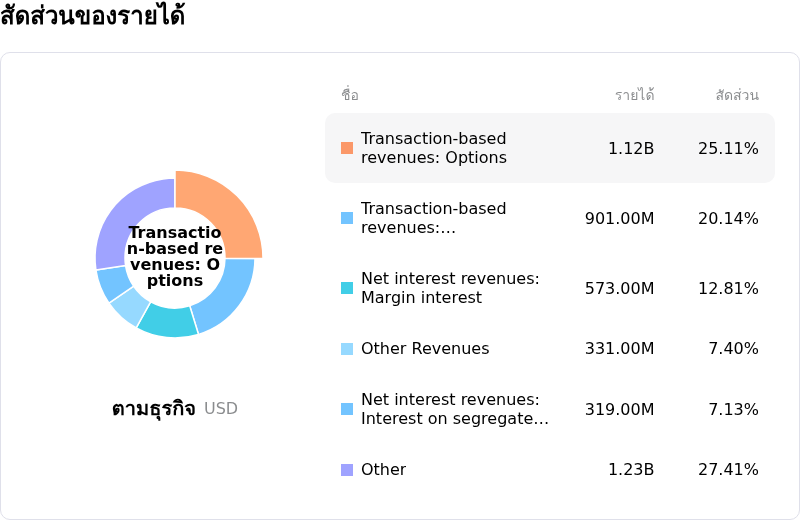Click the 12.81% proportion value
Viewport: 800px width, 520px height.
click(x=728, y=288)
